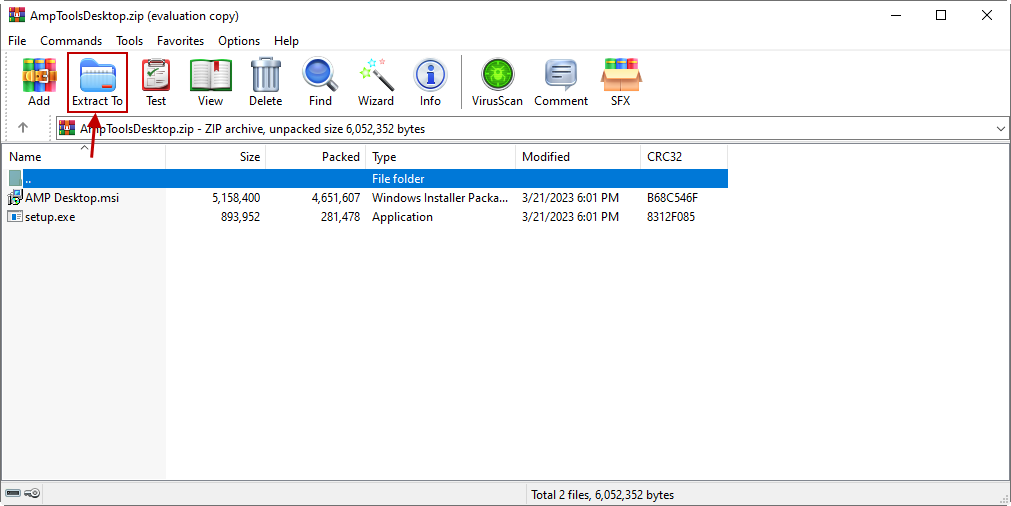Click the setup.exe file icon
The height and width of the screenshot is (506, 1011).
[x=15, y=217]
